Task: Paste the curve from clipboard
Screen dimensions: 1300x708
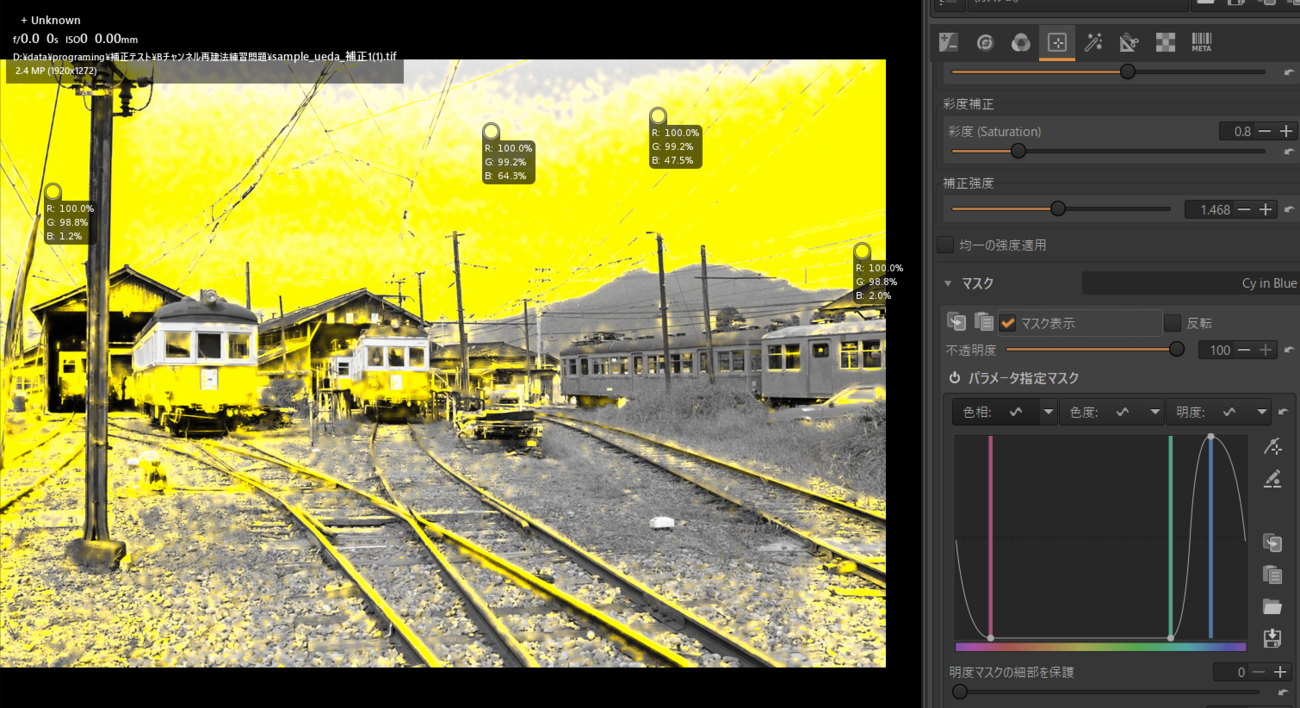Action: click(1272, 574)
